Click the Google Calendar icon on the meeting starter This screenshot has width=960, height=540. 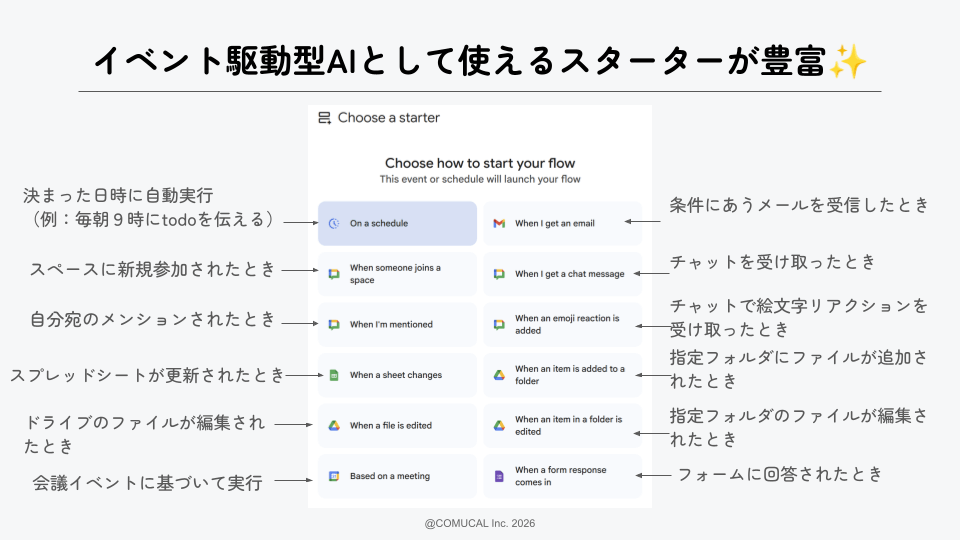[x=334, y=476]
